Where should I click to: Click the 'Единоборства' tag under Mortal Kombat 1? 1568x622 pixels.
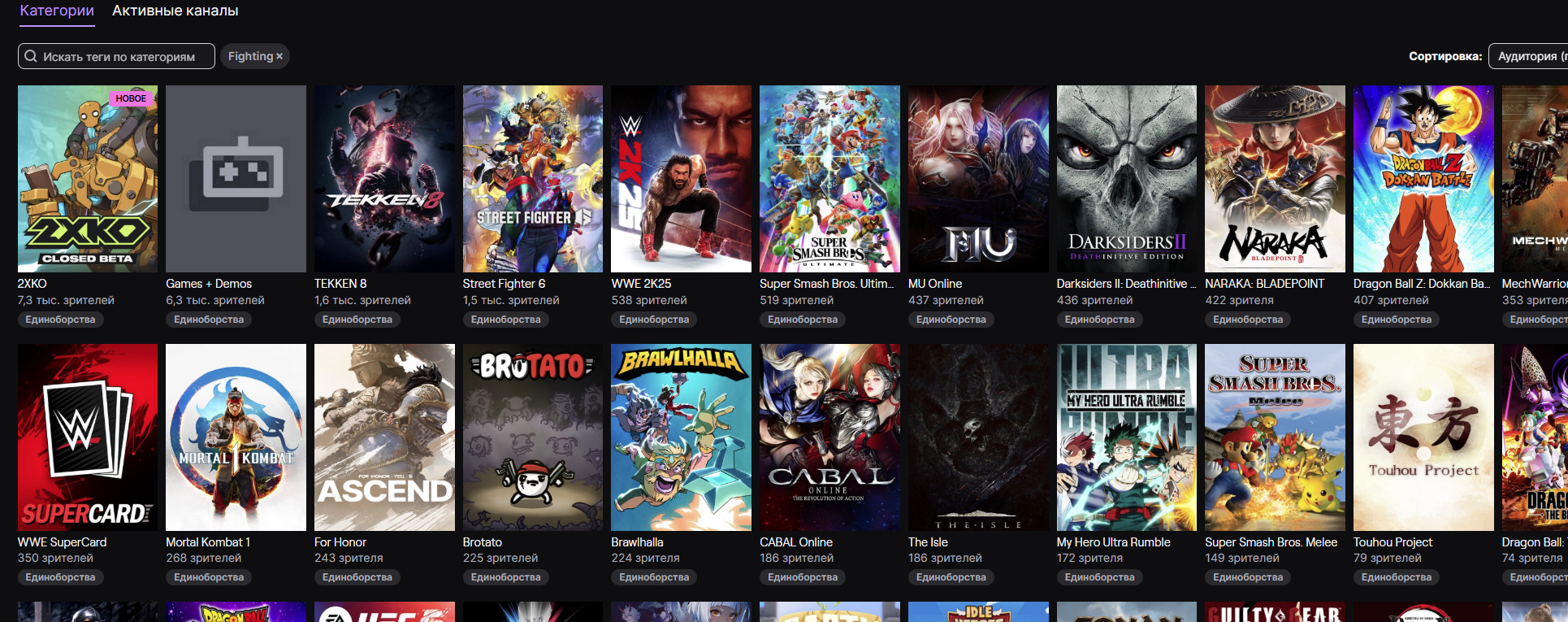(x=209, y=577)
